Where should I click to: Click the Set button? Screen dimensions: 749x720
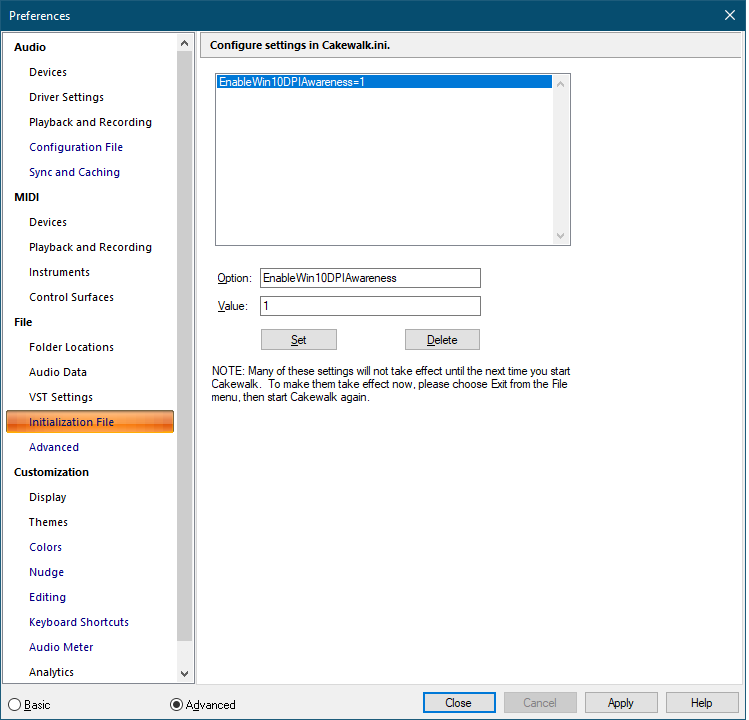point(299,340)
